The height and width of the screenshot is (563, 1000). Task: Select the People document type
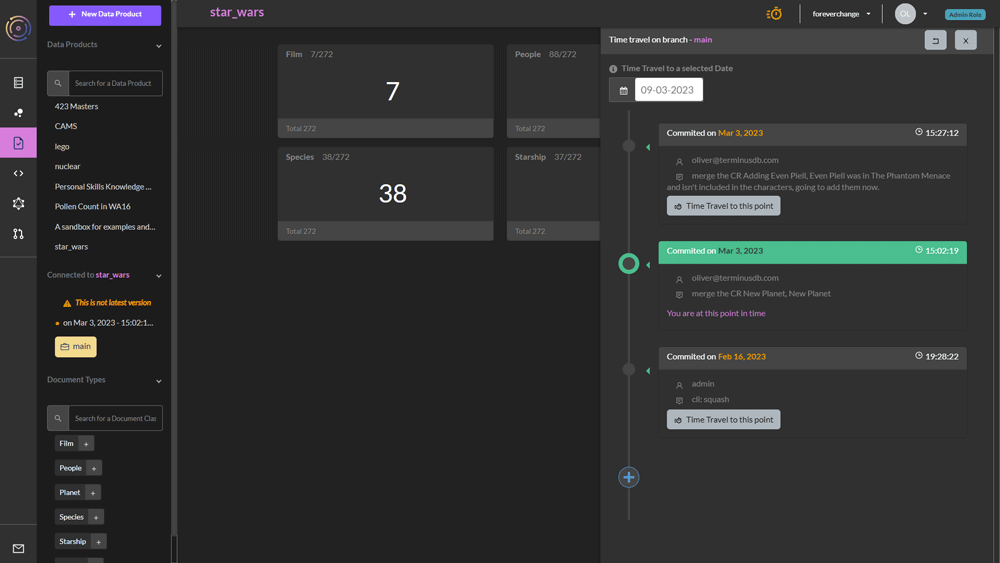(70, 468)
